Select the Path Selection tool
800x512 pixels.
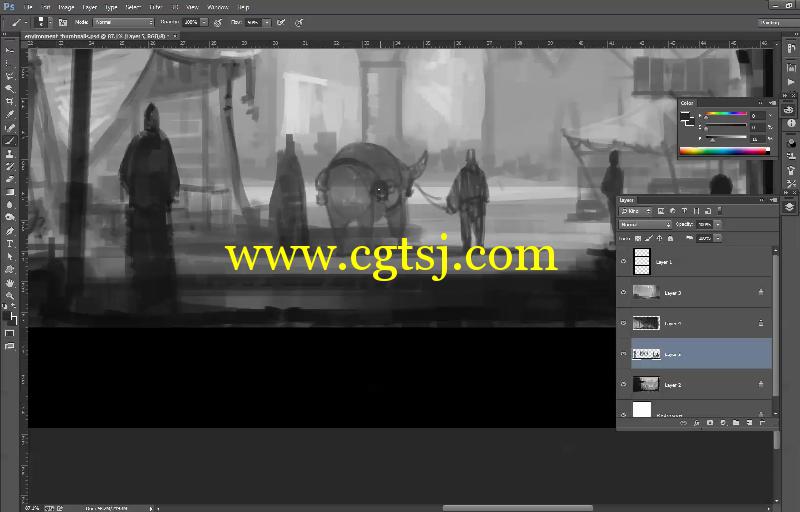click(10, 257)
